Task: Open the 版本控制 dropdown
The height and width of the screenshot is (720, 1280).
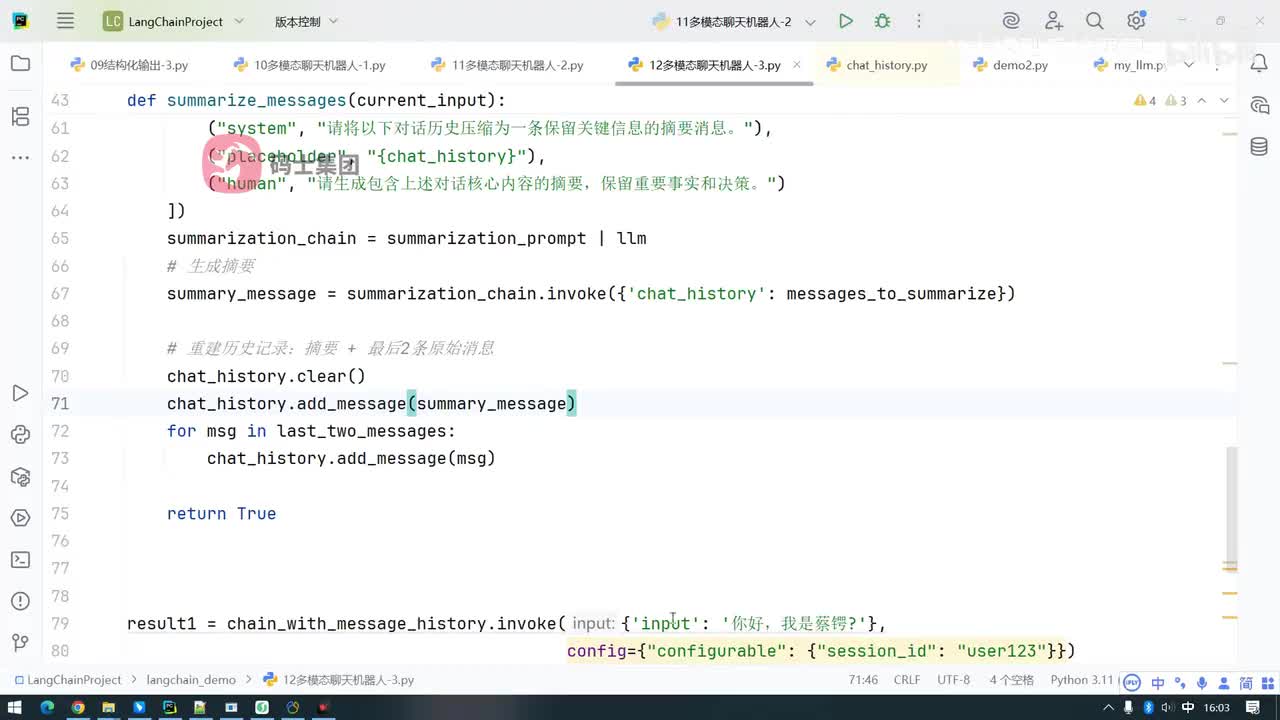Action: [x=306, y=21]
